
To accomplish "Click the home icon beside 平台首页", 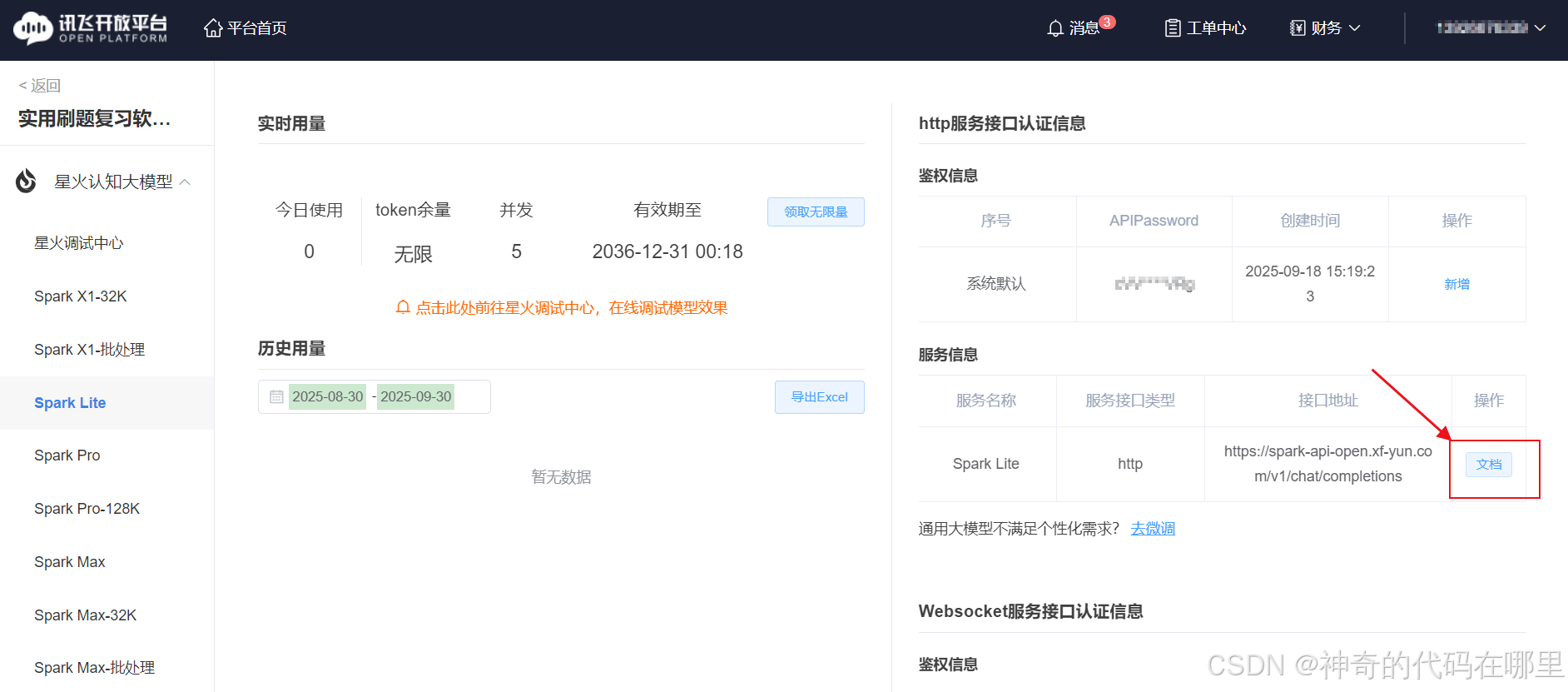I will coord(213,28).
